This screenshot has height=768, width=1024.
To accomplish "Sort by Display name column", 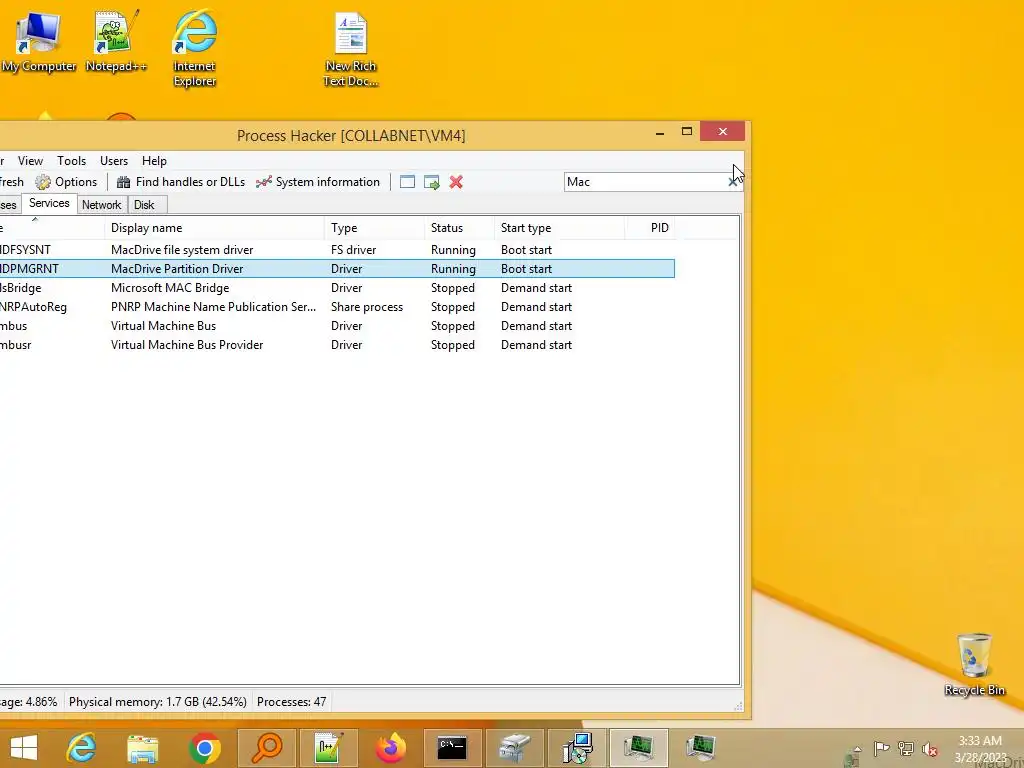I will point(214,228).
